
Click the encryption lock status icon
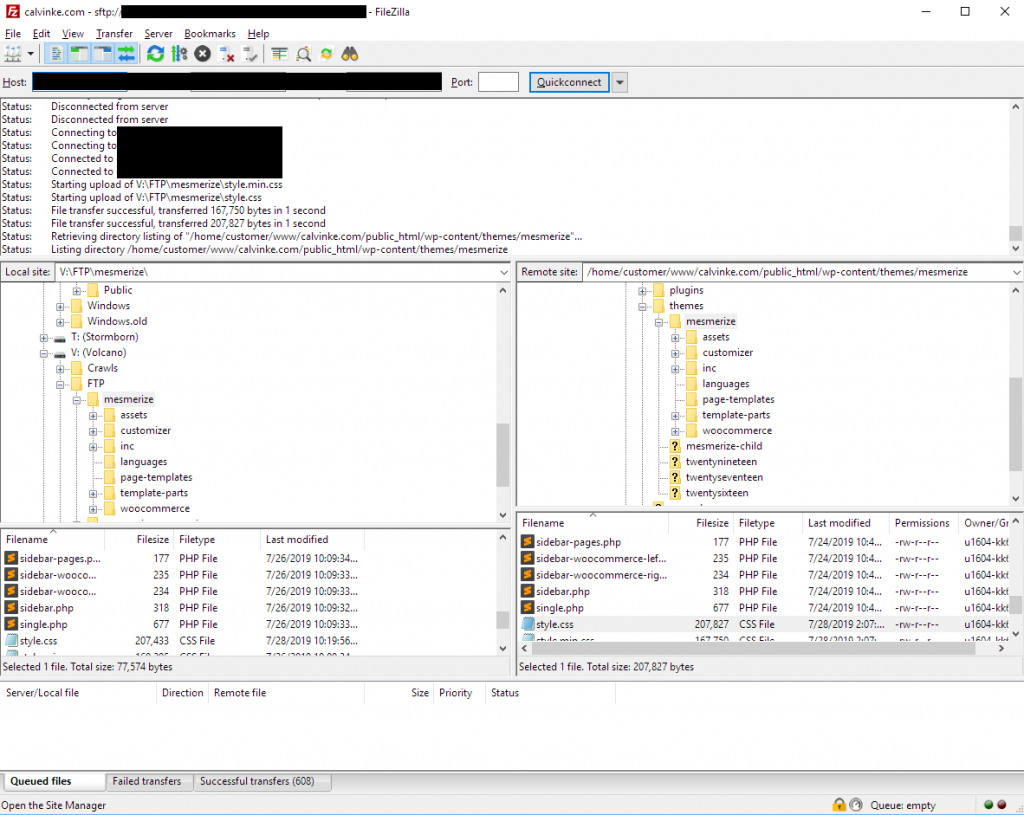[839, 805]
